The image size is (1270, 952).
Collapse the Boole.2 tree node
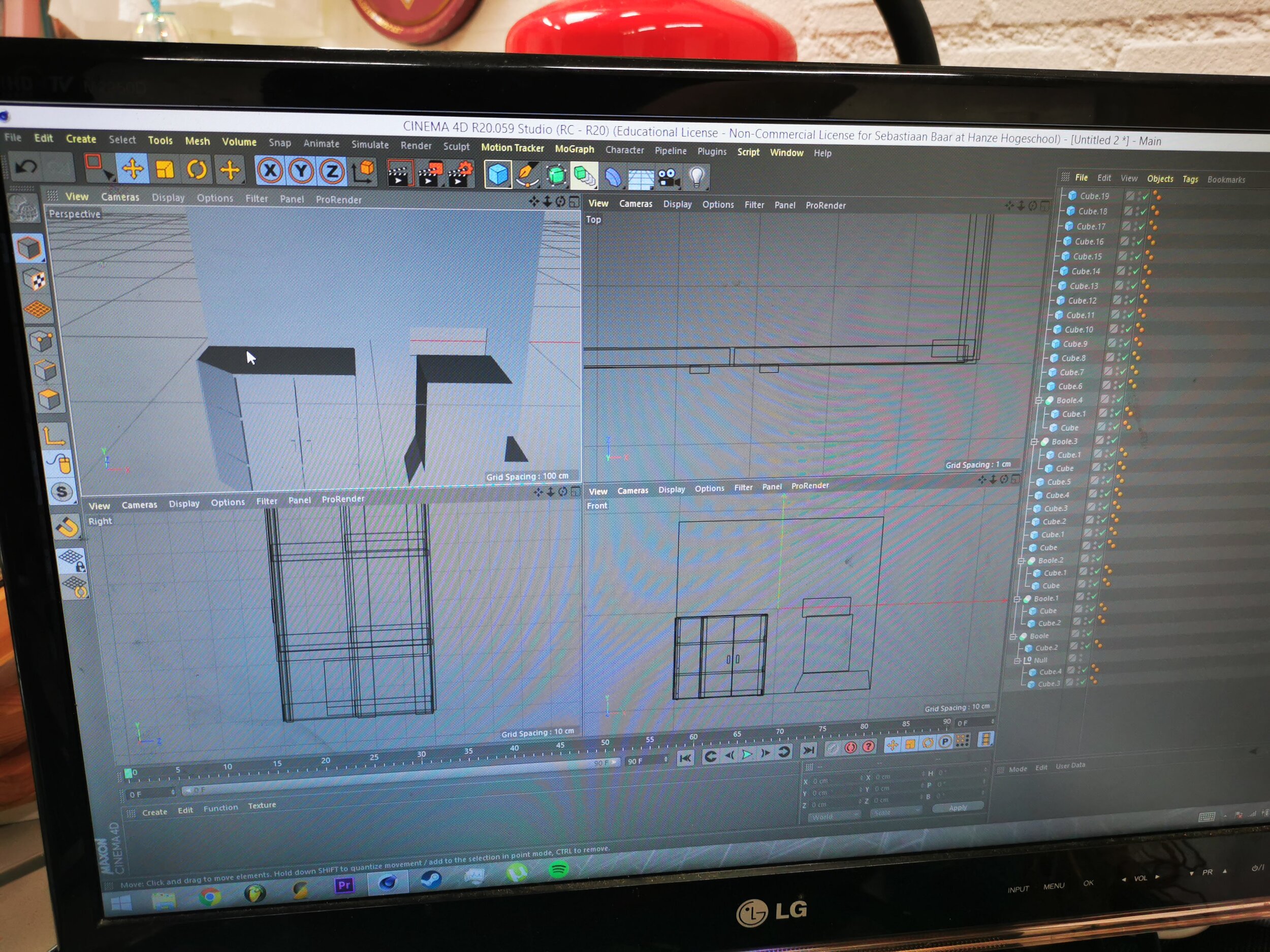1021,561
